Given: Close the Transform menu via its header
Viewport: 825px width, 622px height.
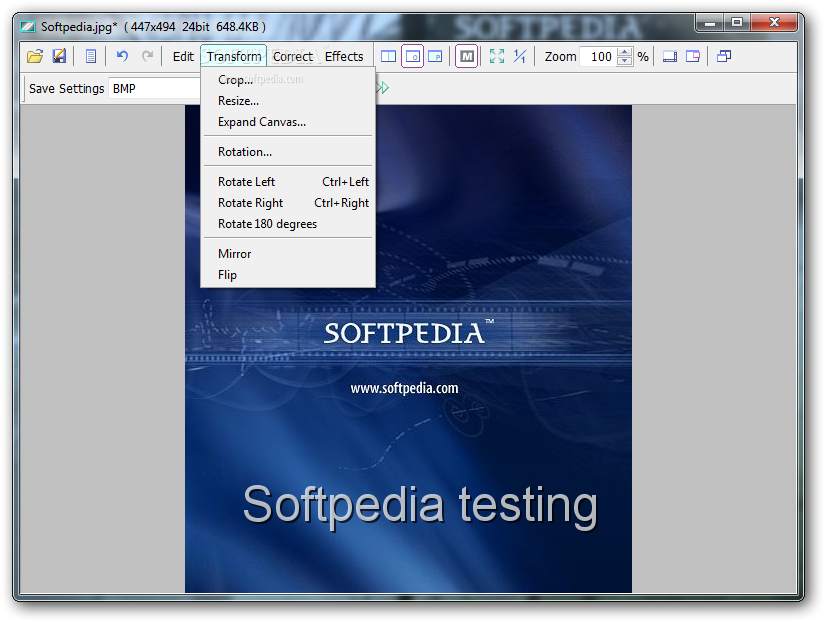Looking at the screenshot, I should click(234, 56).
